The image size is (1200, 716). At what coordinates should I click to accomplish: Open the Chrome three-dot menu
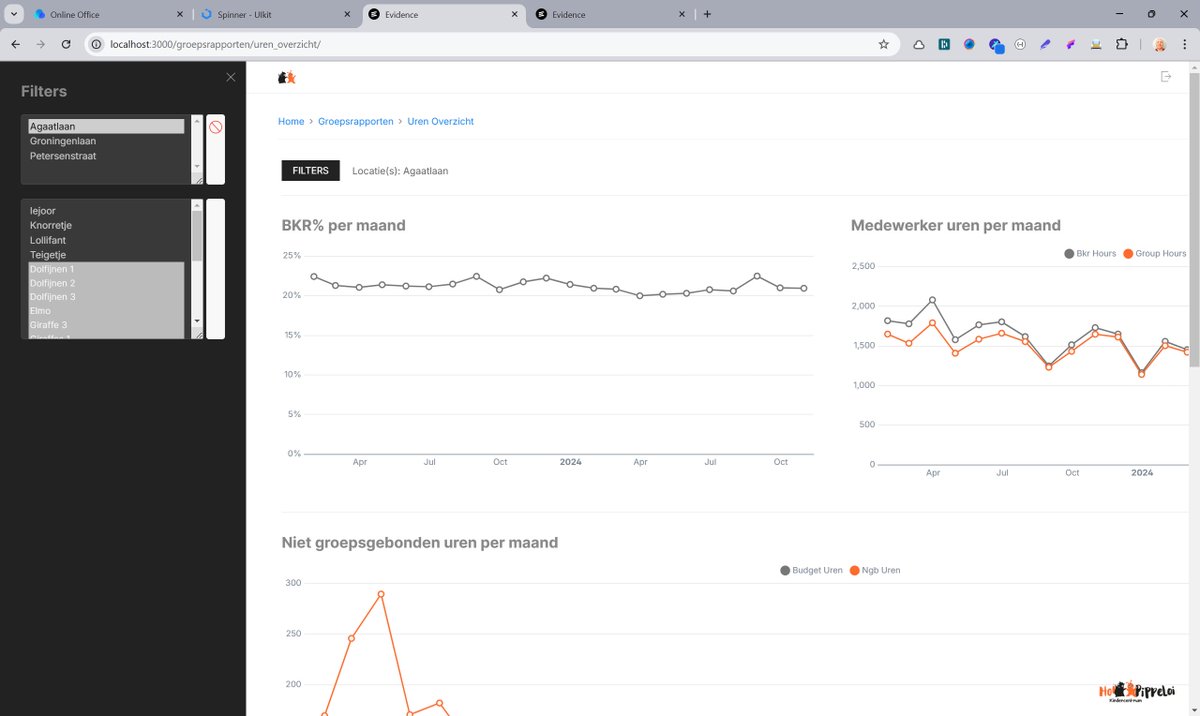(1185, 44)
